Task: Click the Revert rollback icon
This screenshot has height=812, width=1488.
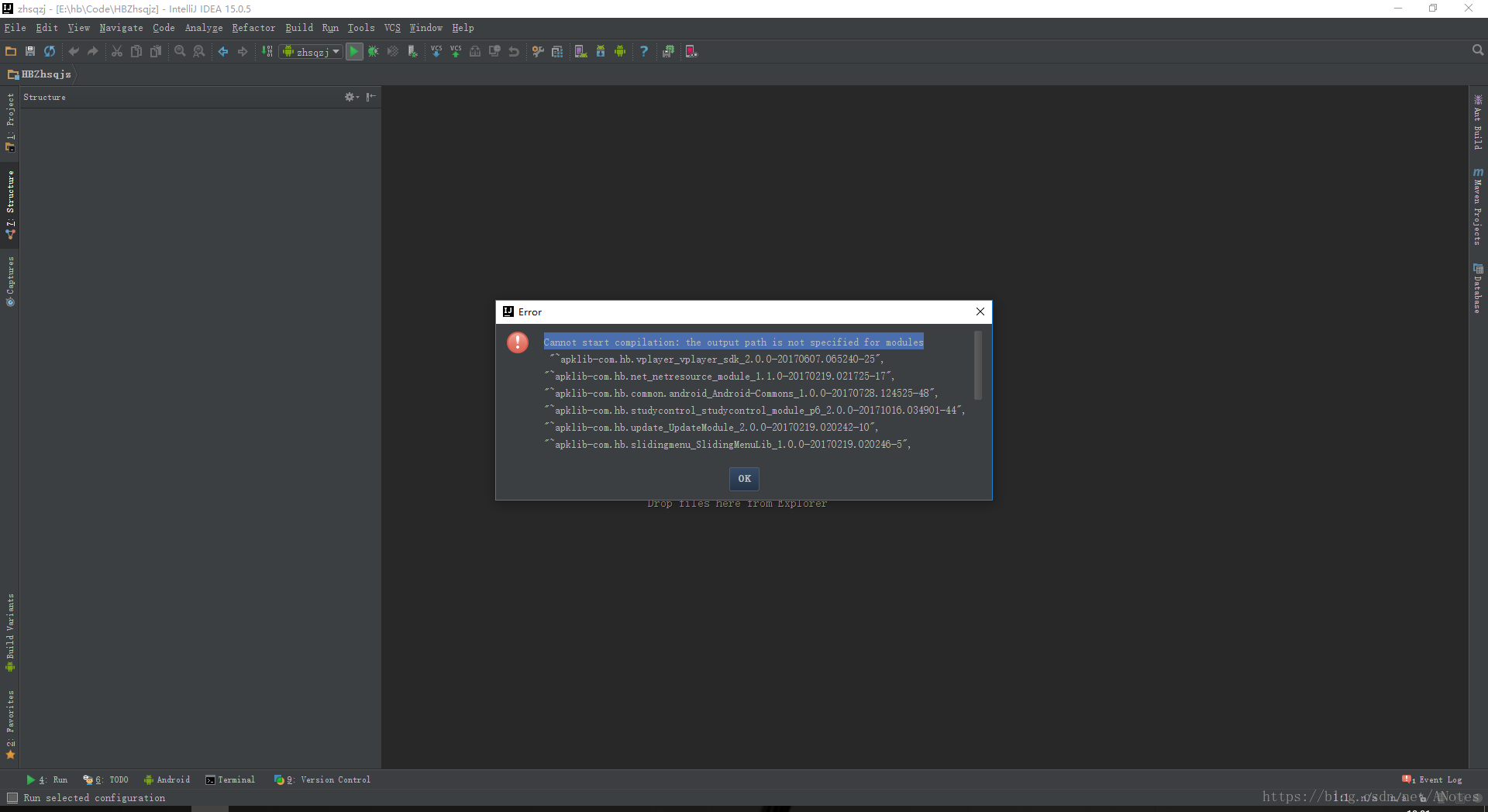Action: click(x=514, y=51)
